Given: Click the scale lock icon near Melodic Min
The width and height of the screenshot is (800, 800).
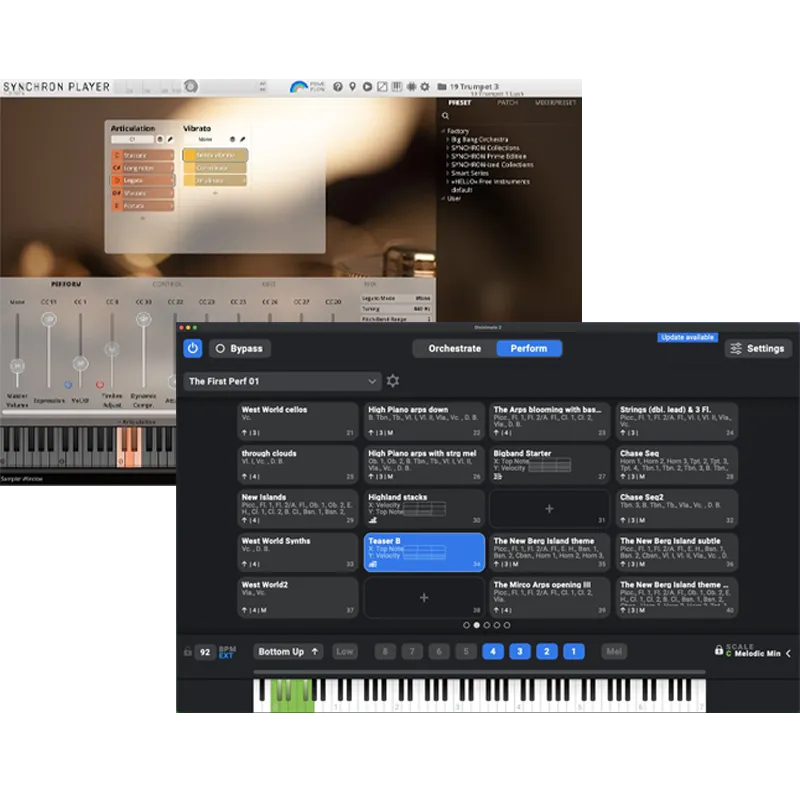Looking at the screenshot, I should coord(719,650).
